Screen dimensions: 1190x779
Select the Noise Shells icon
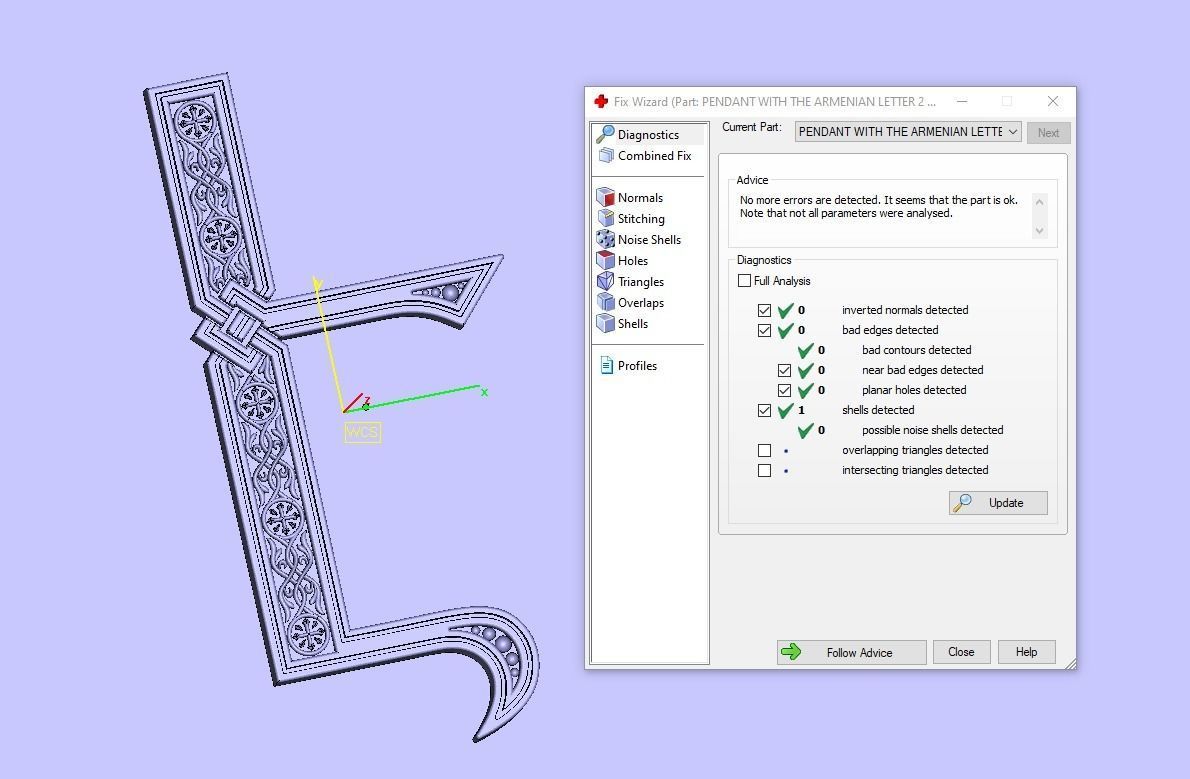606,239
